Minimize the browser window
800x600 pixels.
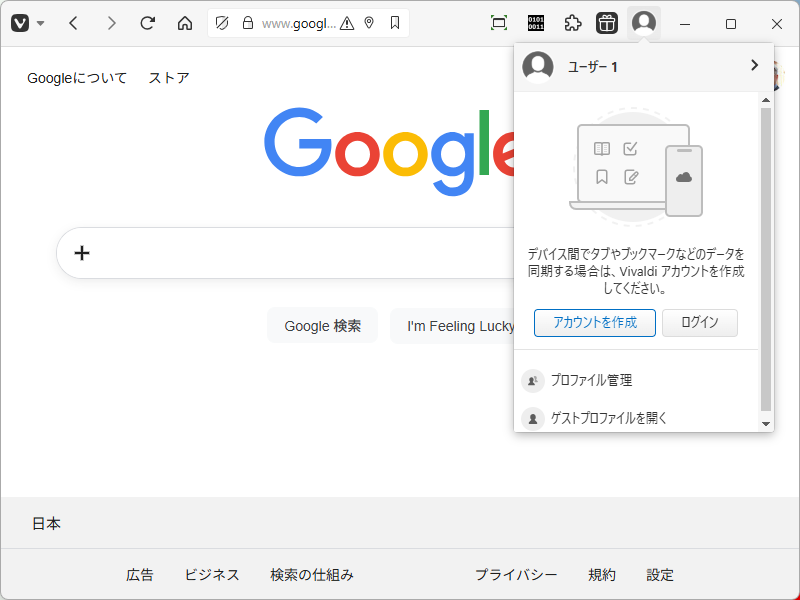click(x=685, y=24)
